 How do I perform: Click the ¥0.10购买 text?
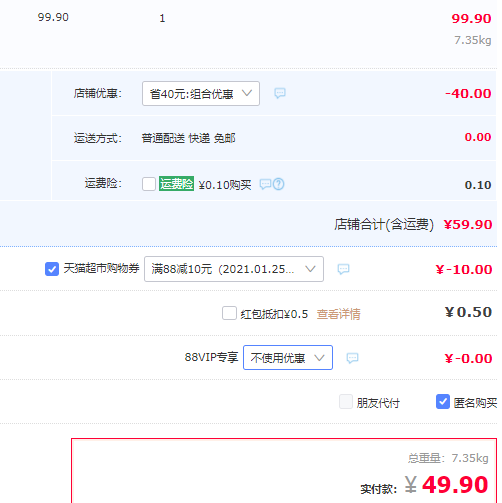click(225, 185)
